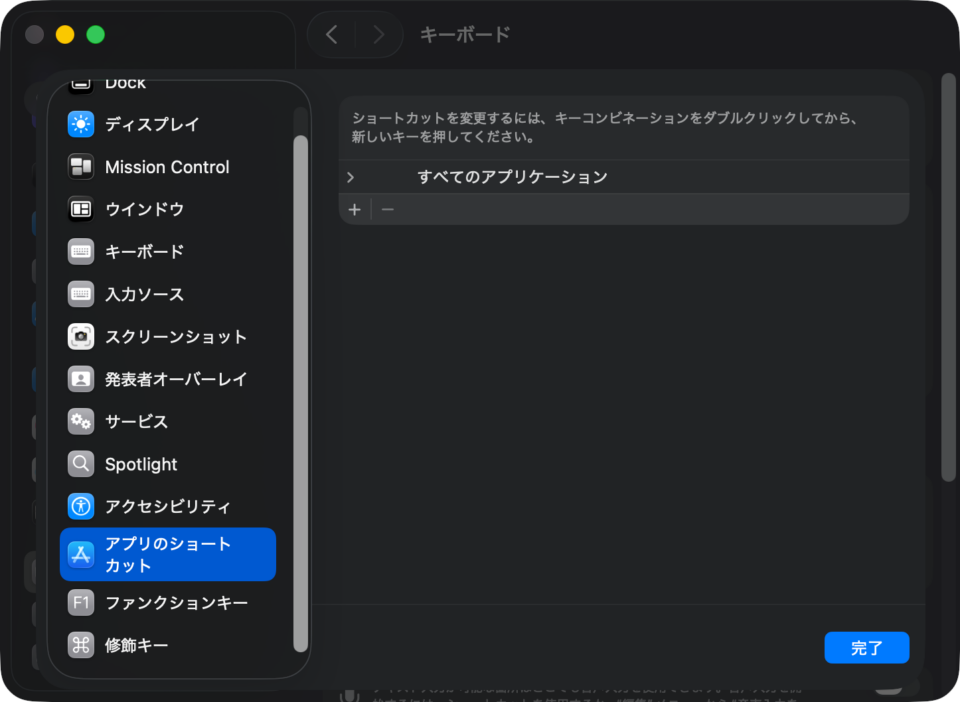
Task: Click the F1 ファンクションキー icon
Action: pyautogui.click(x=81, y=603)
